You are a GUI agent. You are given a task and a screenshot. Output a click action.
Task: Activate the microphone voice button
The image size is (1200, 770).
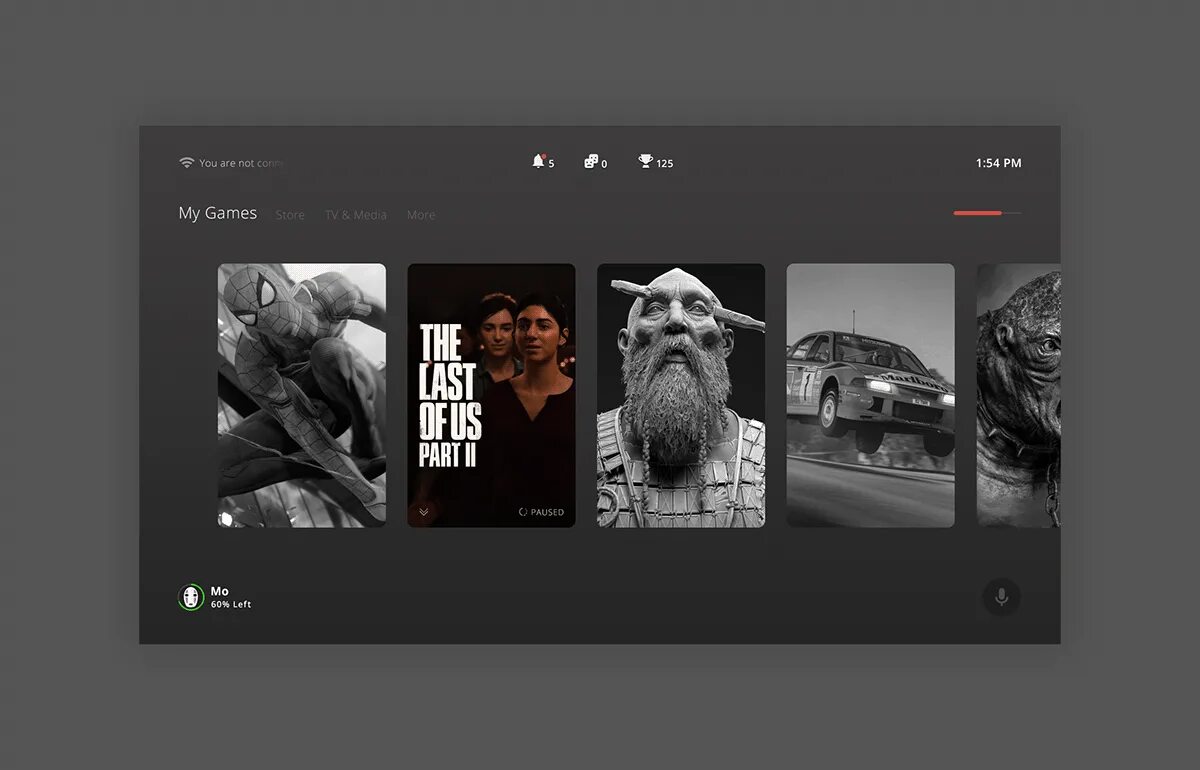(x=1001, y=597)
